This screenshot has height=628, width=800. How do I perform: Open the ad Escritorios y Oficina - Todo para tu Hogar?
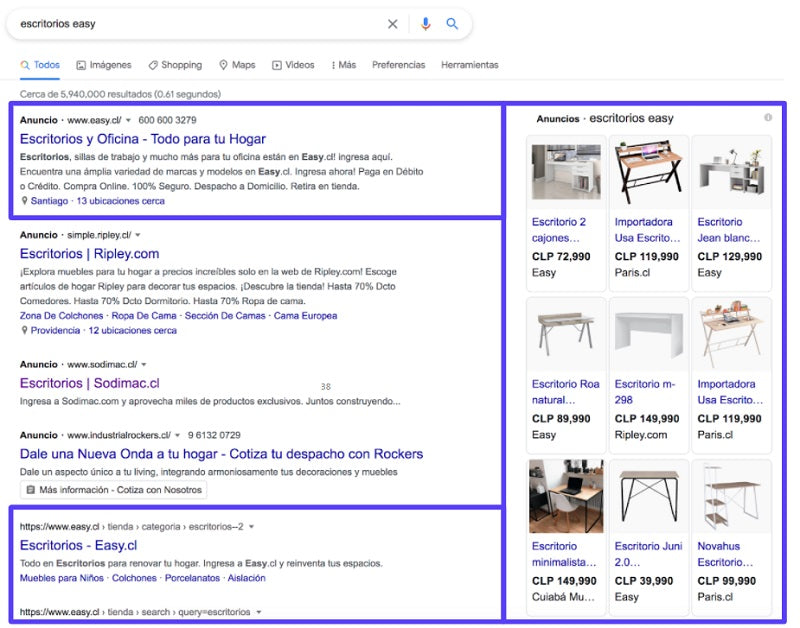[143, 139]
